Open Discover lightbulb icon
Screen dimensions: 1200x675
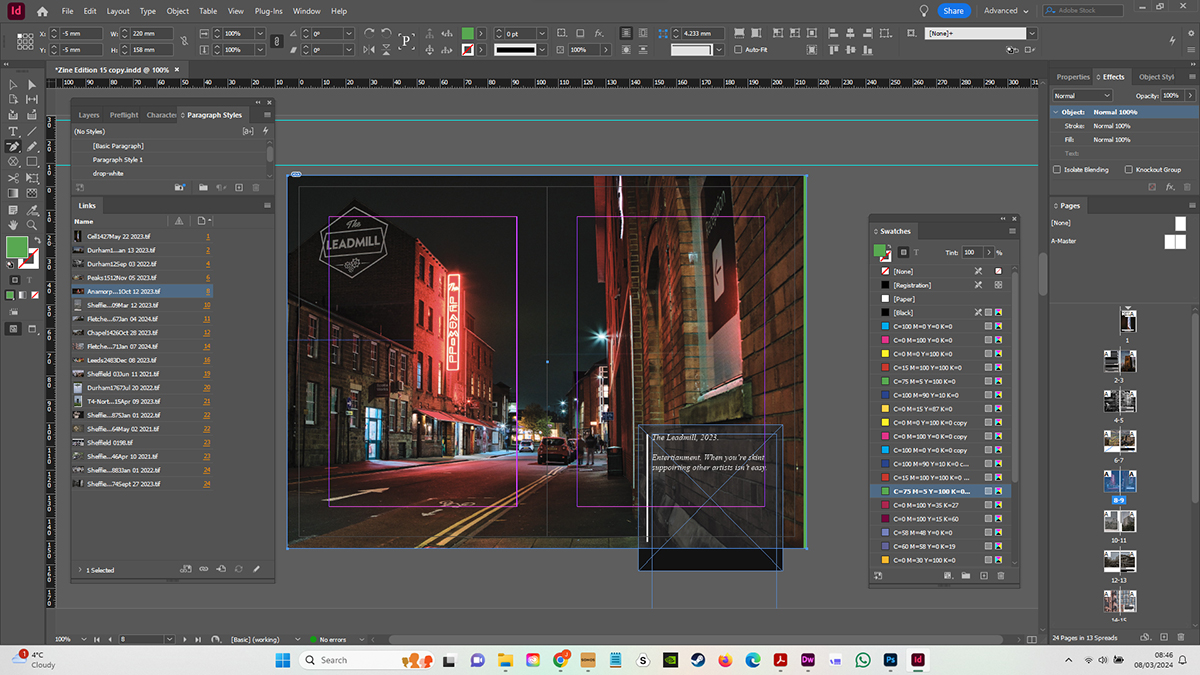tap(924, 11)
